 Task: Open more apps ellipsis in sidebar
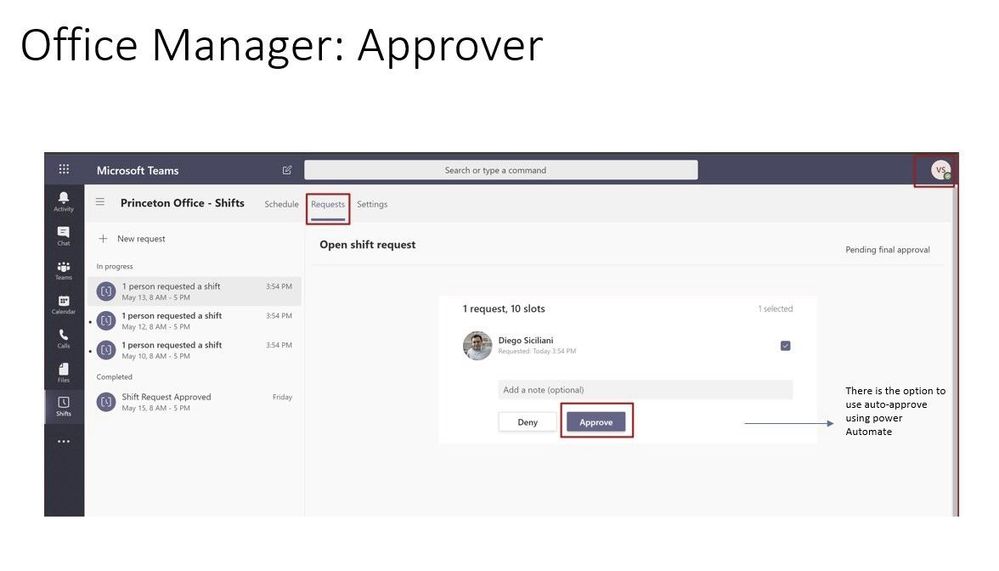64,441
